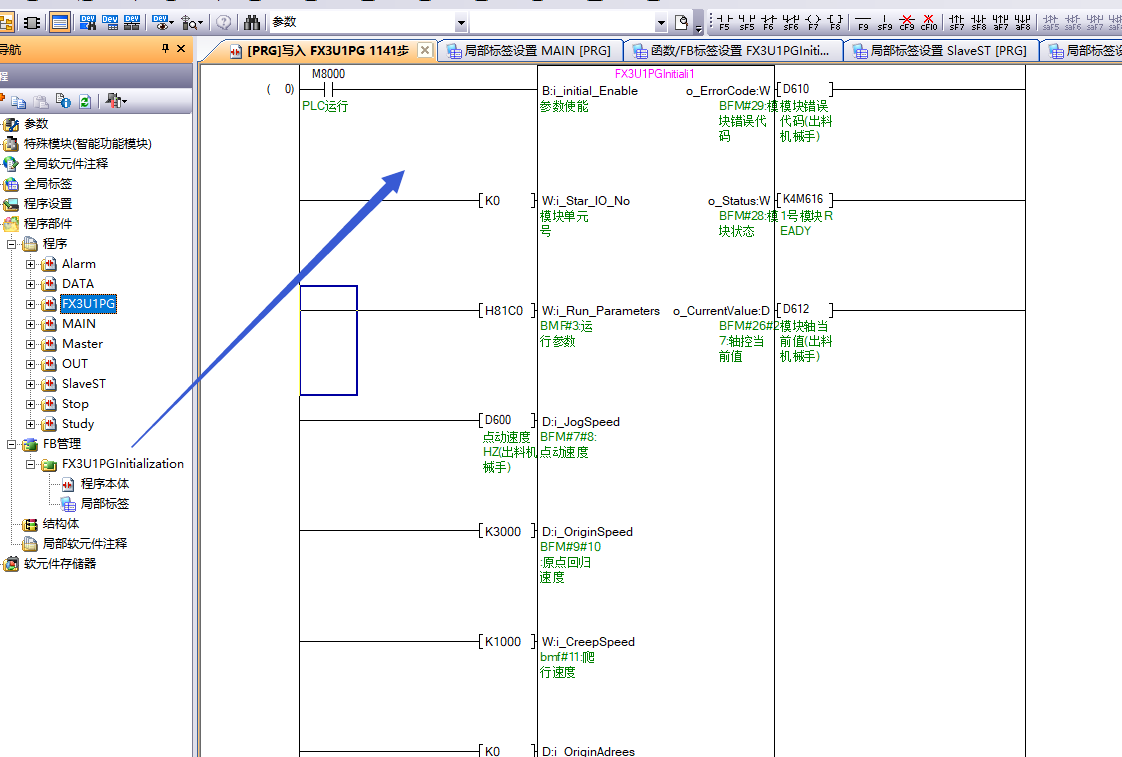Viewport: 1122px width, 757px height.
Task: Select the 软元件存储器 tree item
Action: tap(59, 564)
